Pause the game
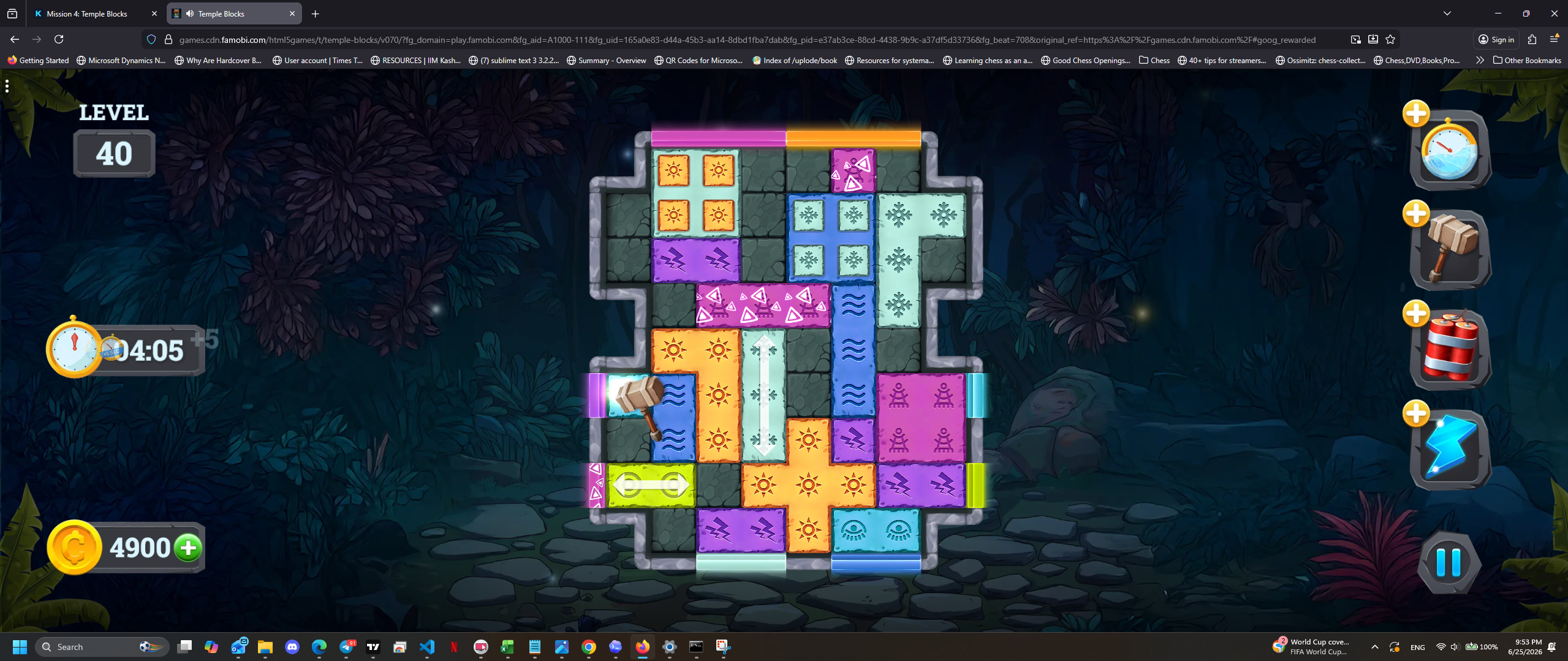 coord(1449,562)
